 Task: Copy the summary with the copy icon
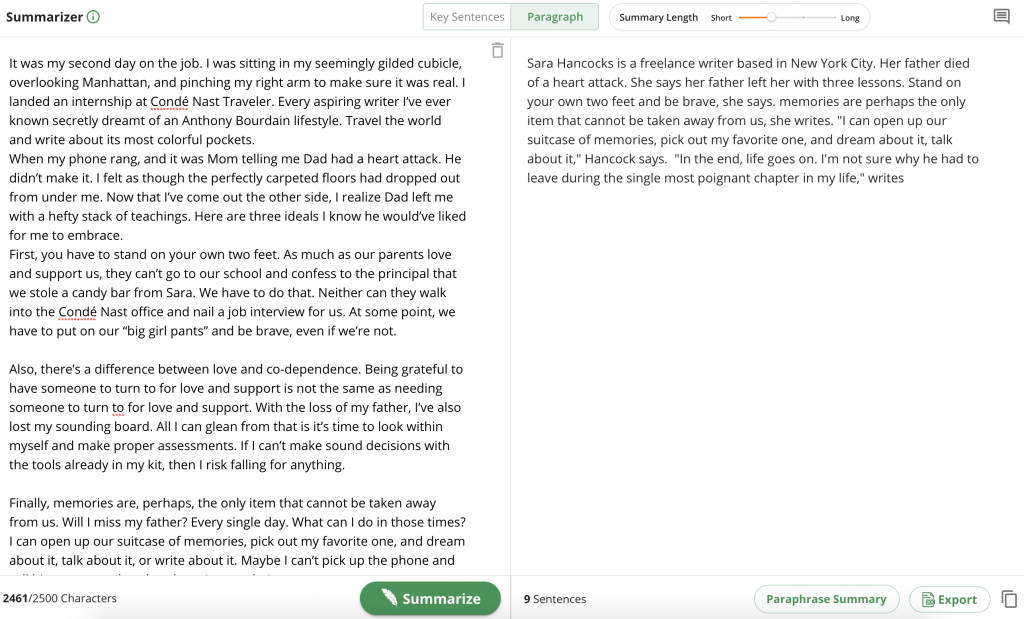(x=1009, y=599)
